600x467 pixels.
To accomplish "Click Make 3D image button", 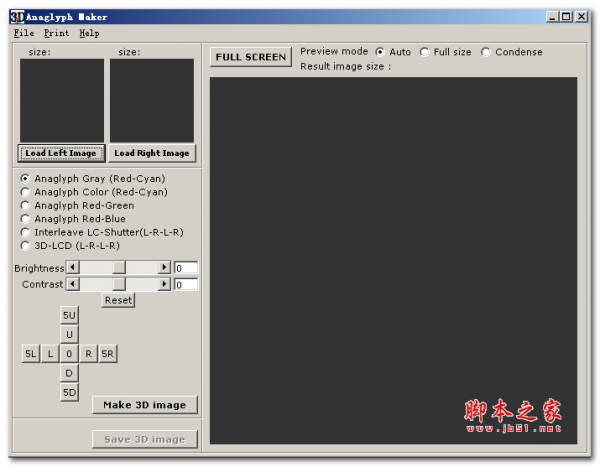I will (145, 405).
